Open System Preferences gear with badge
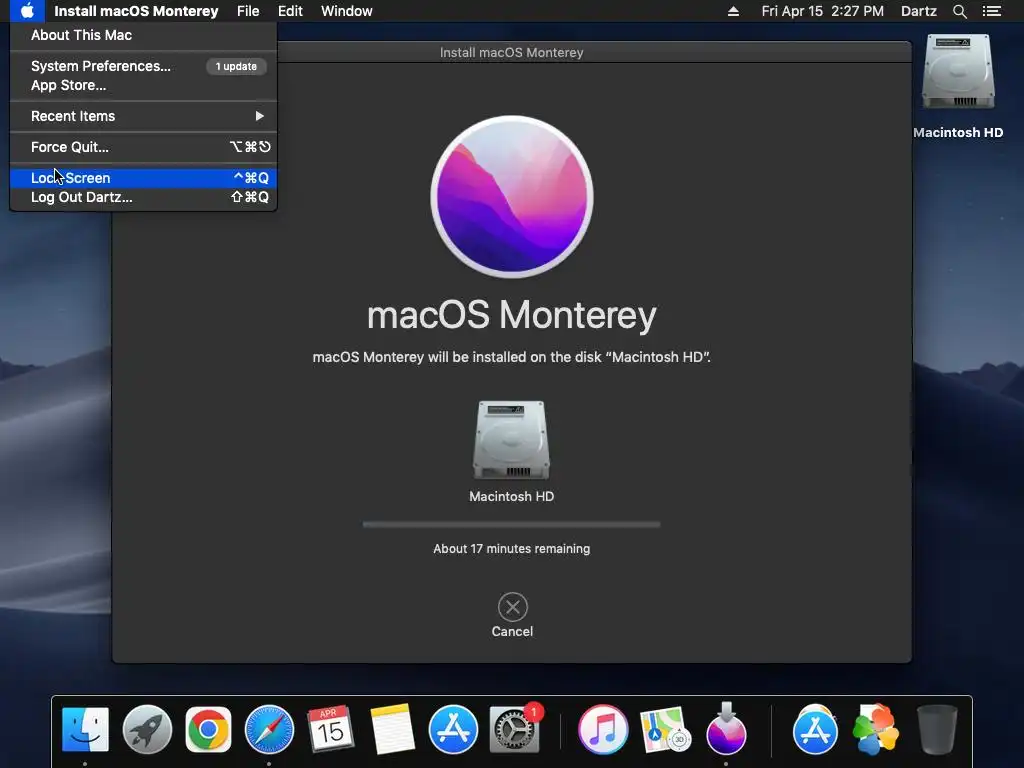Screen dimensions: 1024x768 pos(515,729)
